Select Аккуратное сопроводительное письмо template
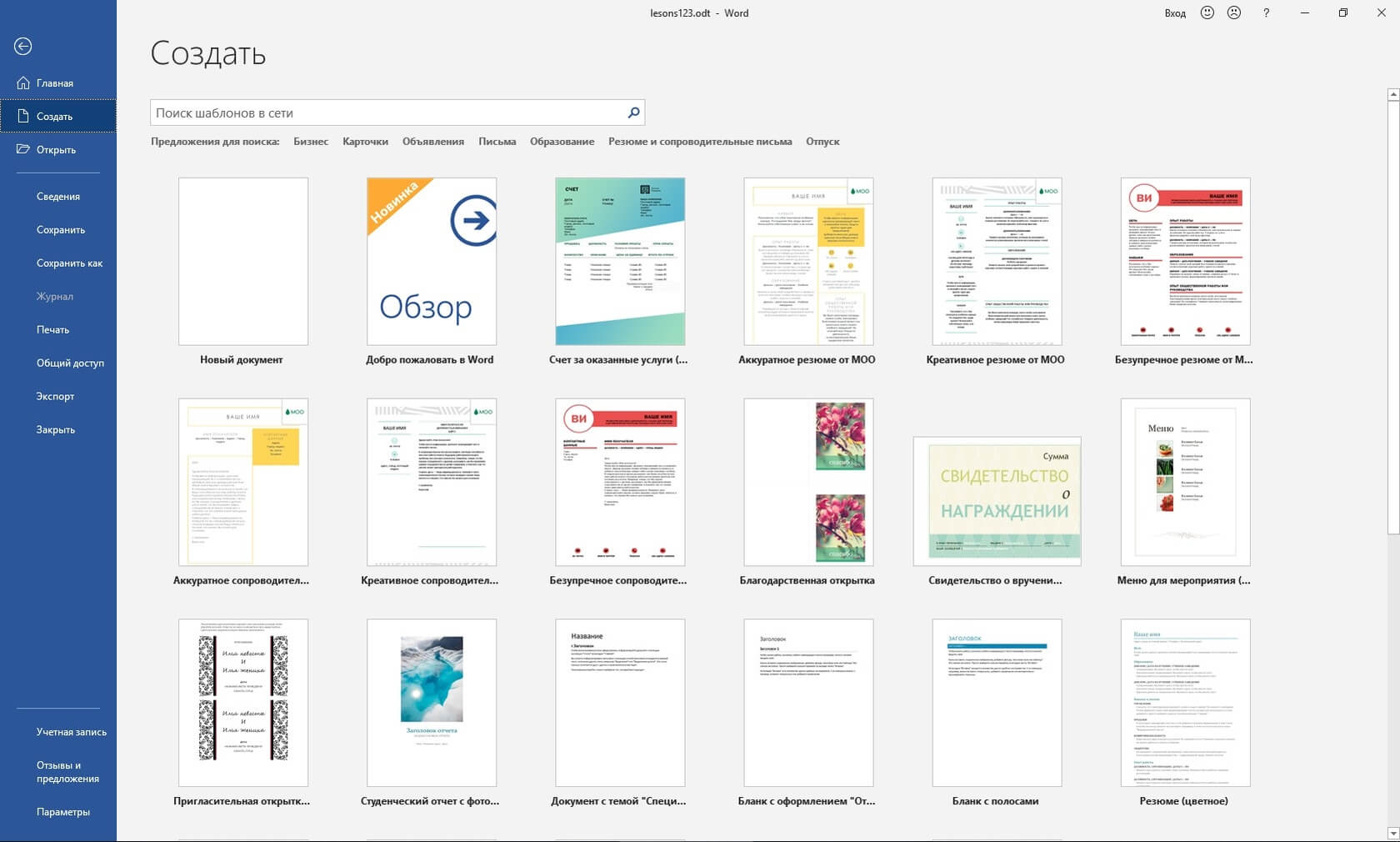The height and width of the screenshot is (842, 1400). tap(243, 482)
